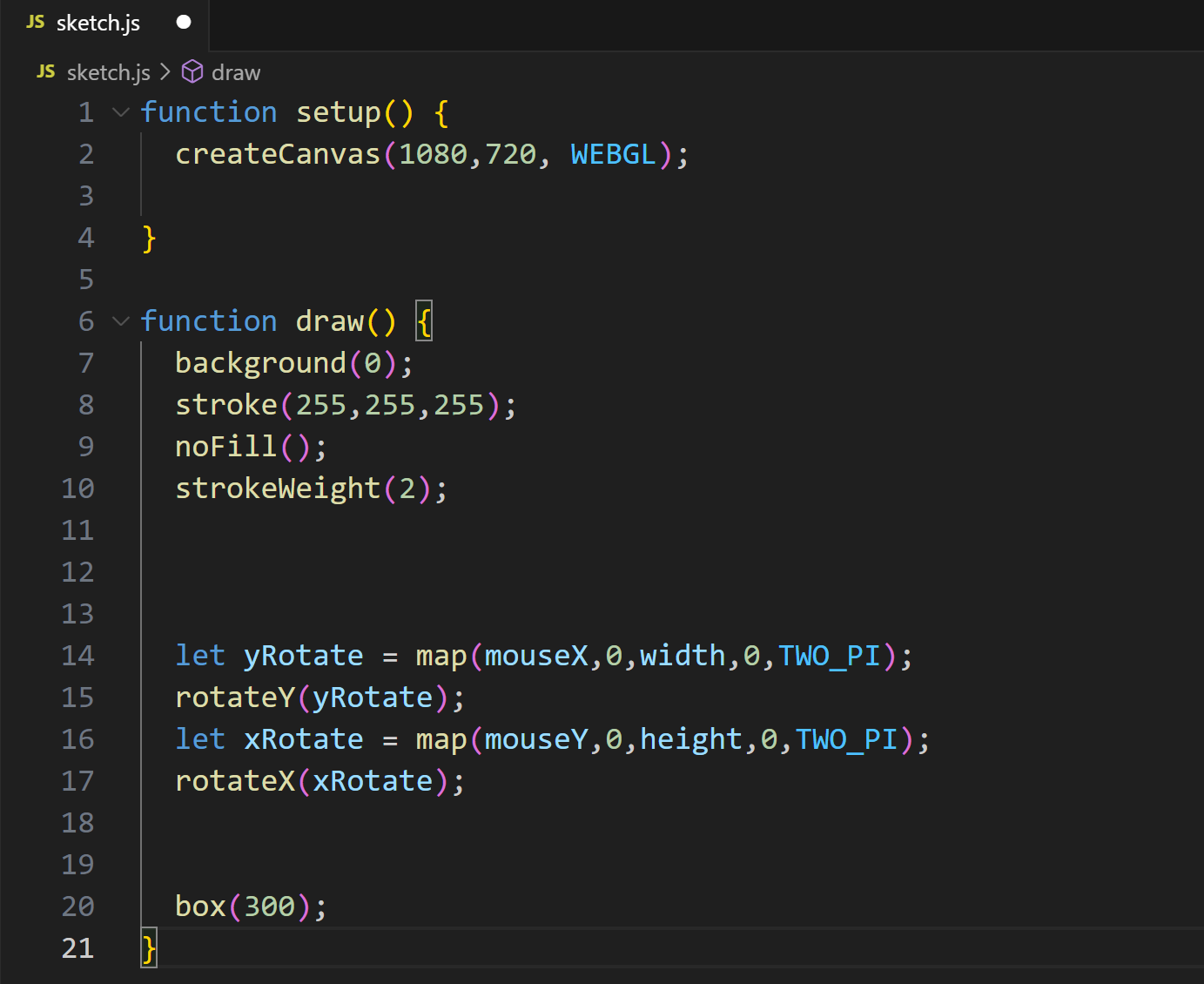
Task: Click the strokeWeight function call
Action: (x=278, y=489)
